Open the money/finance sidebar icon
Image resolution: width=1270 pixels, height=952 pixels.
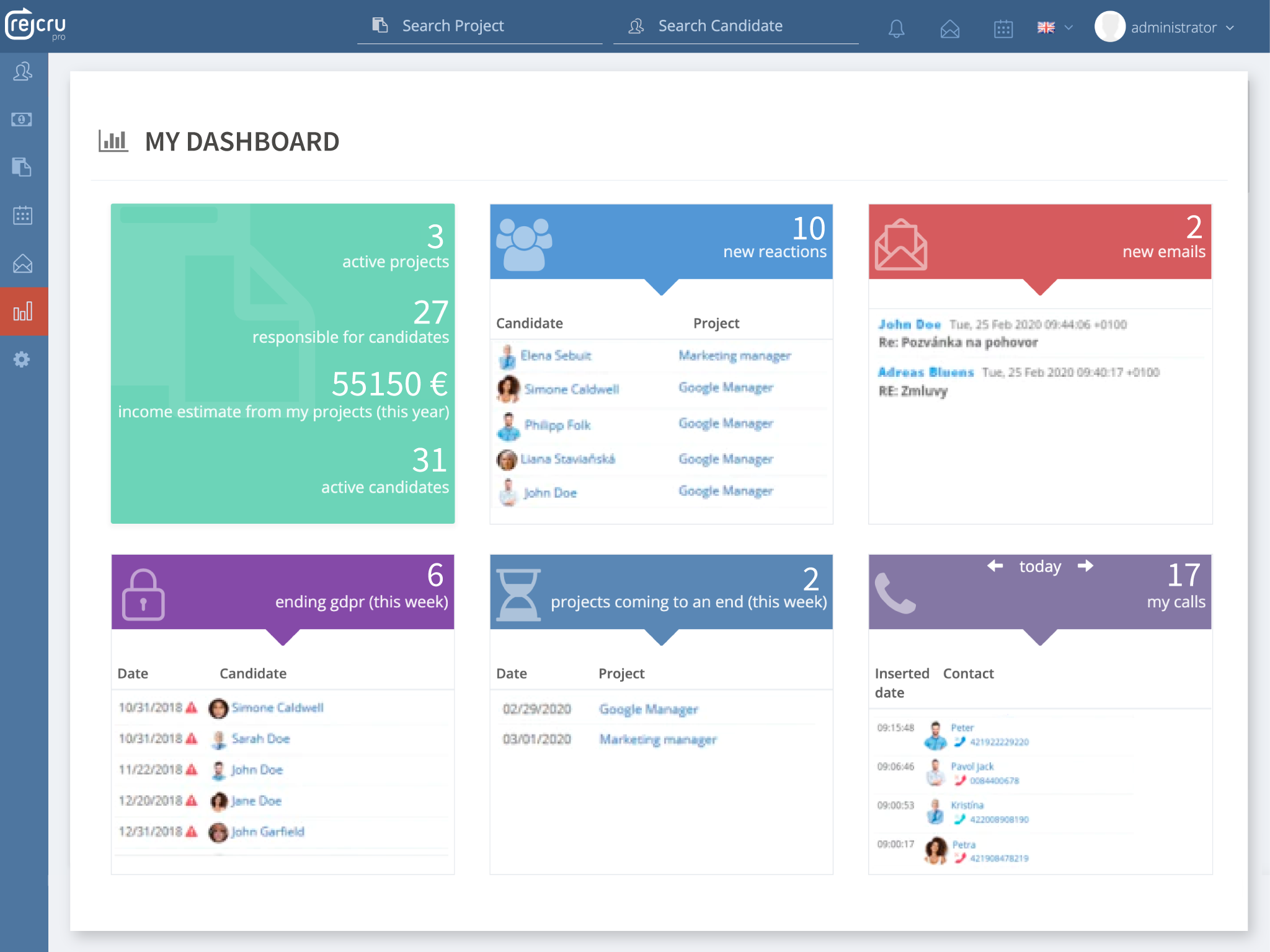pos(23,120)
